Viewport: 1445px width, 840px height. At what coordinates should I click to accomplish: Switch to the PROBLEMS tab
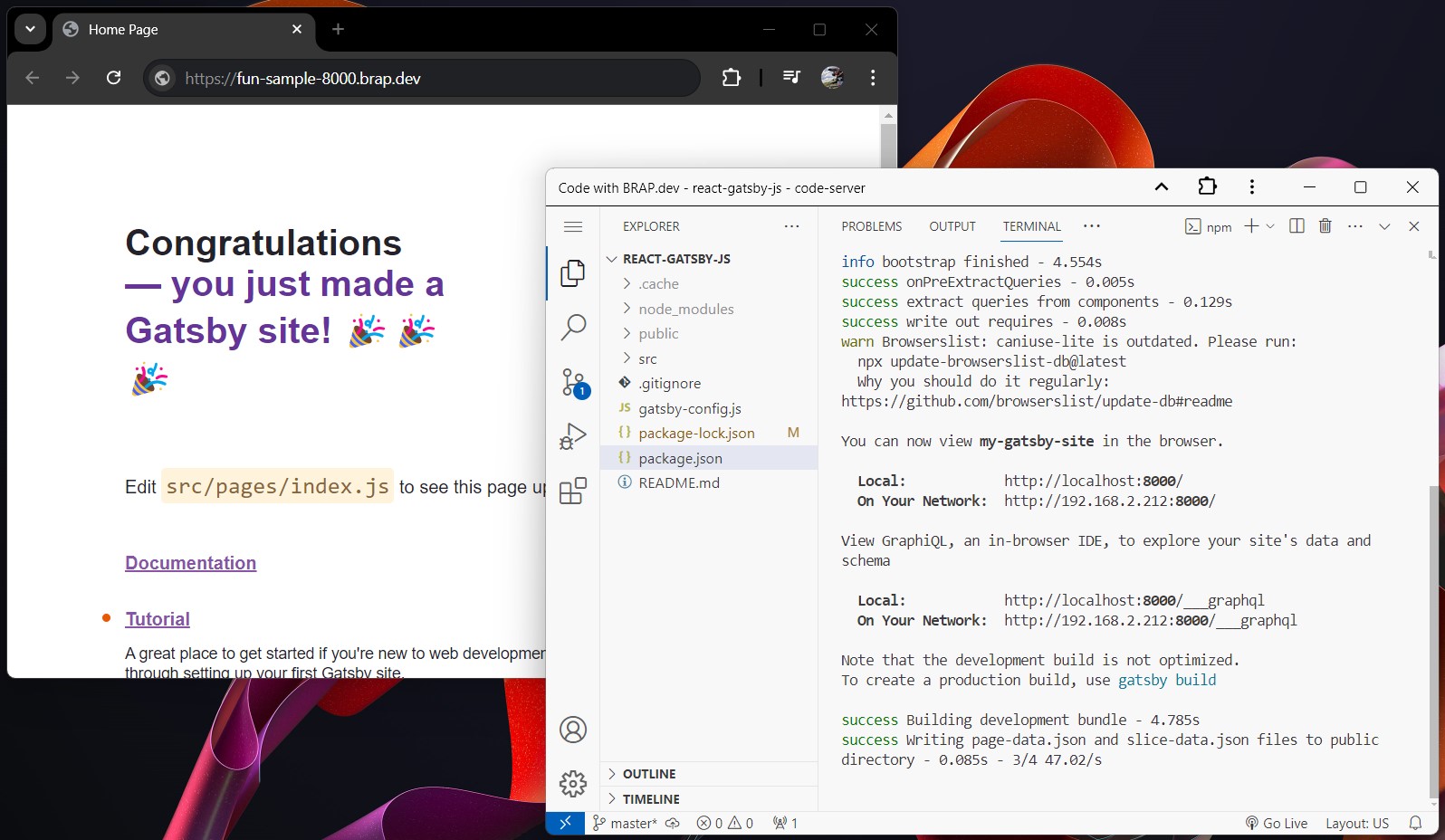click(x=871, y=226)
